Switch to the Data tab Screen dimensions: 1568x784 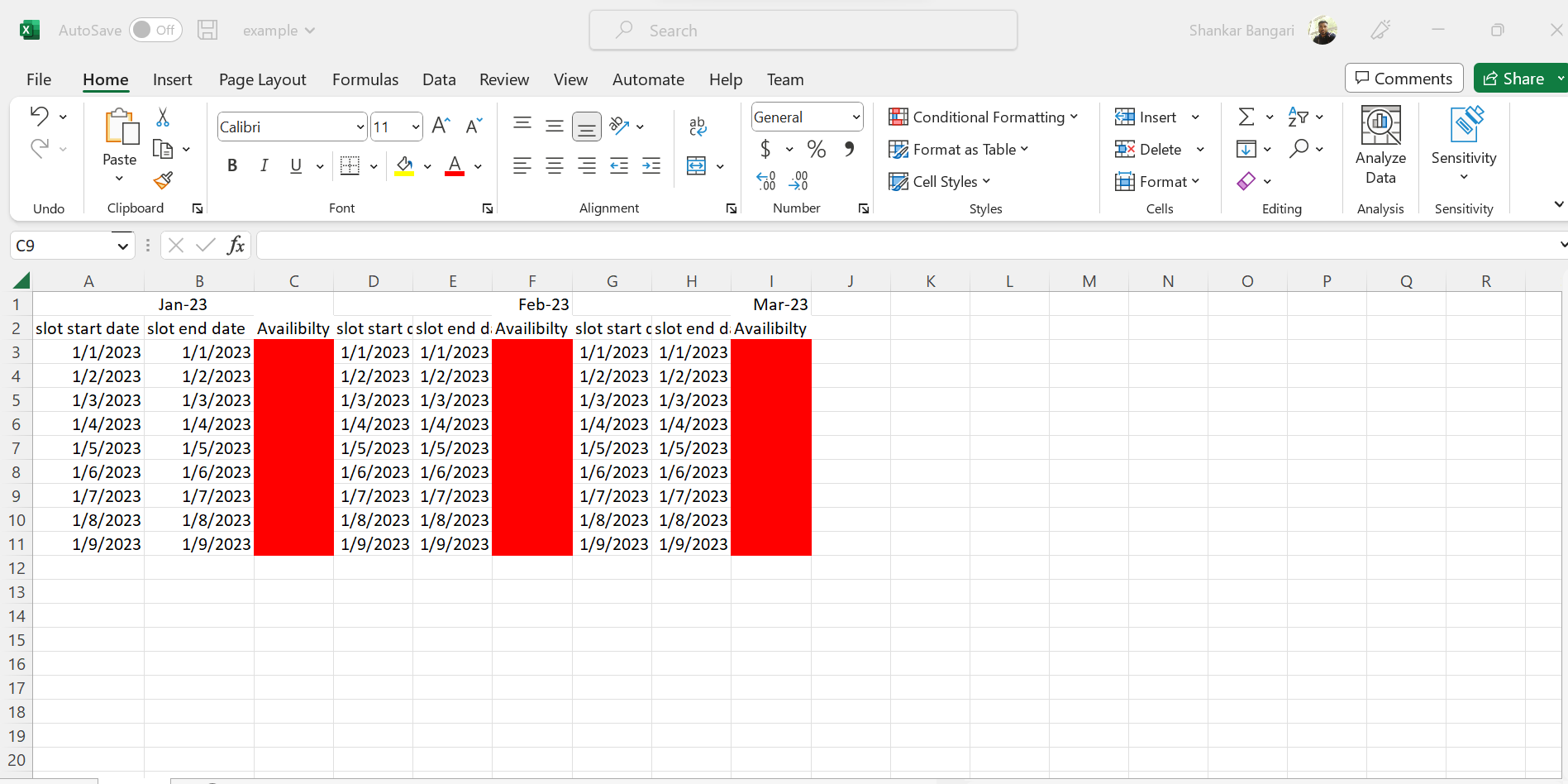click(x=439, y=79)
